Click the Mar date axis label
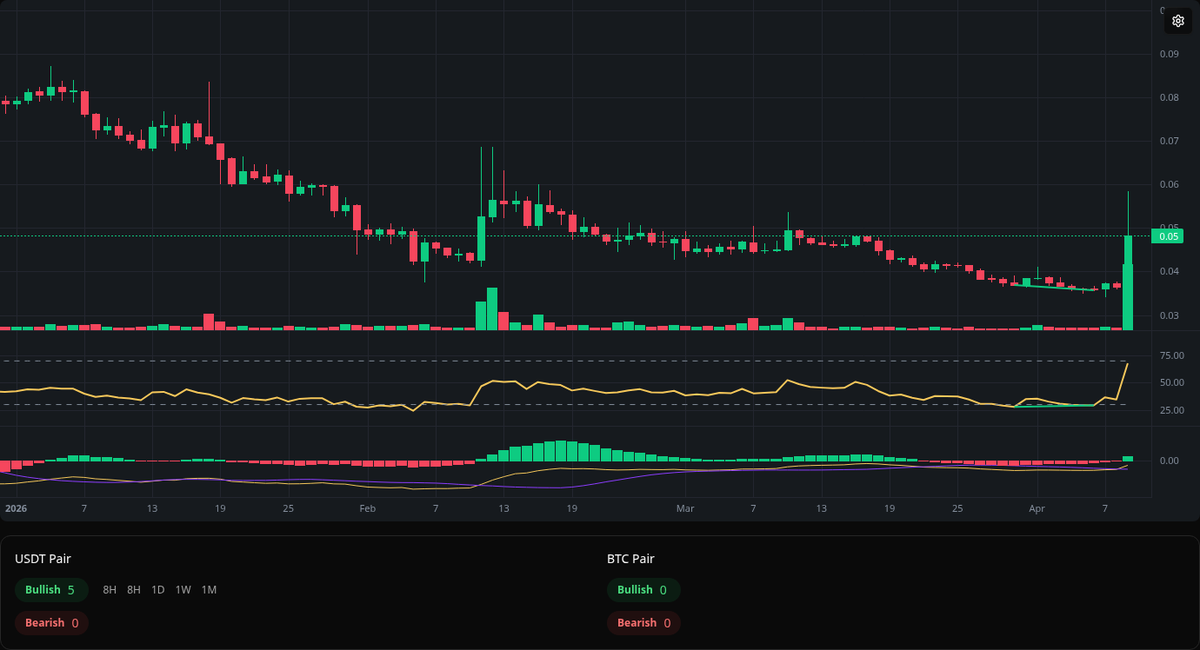Image resolution: width=1200 pixels, height=650 pixels. point(685,508)
